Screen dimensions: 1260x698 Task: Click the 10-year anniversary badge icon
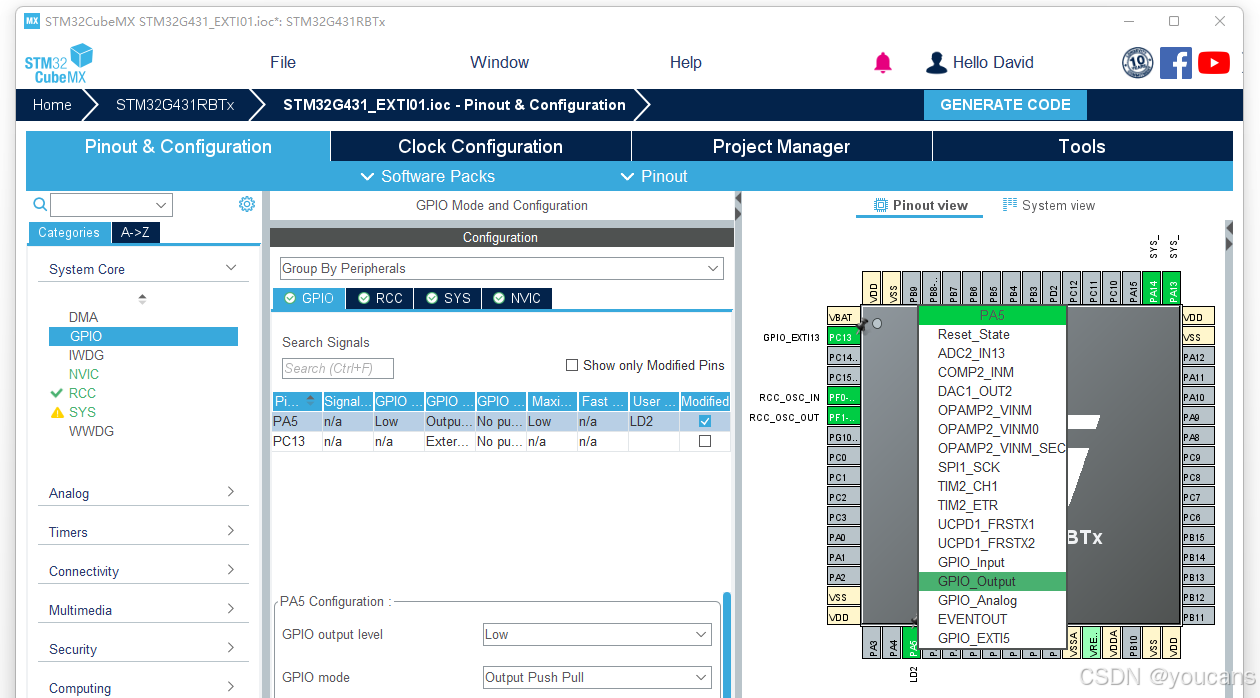[x=1138, y=62]
